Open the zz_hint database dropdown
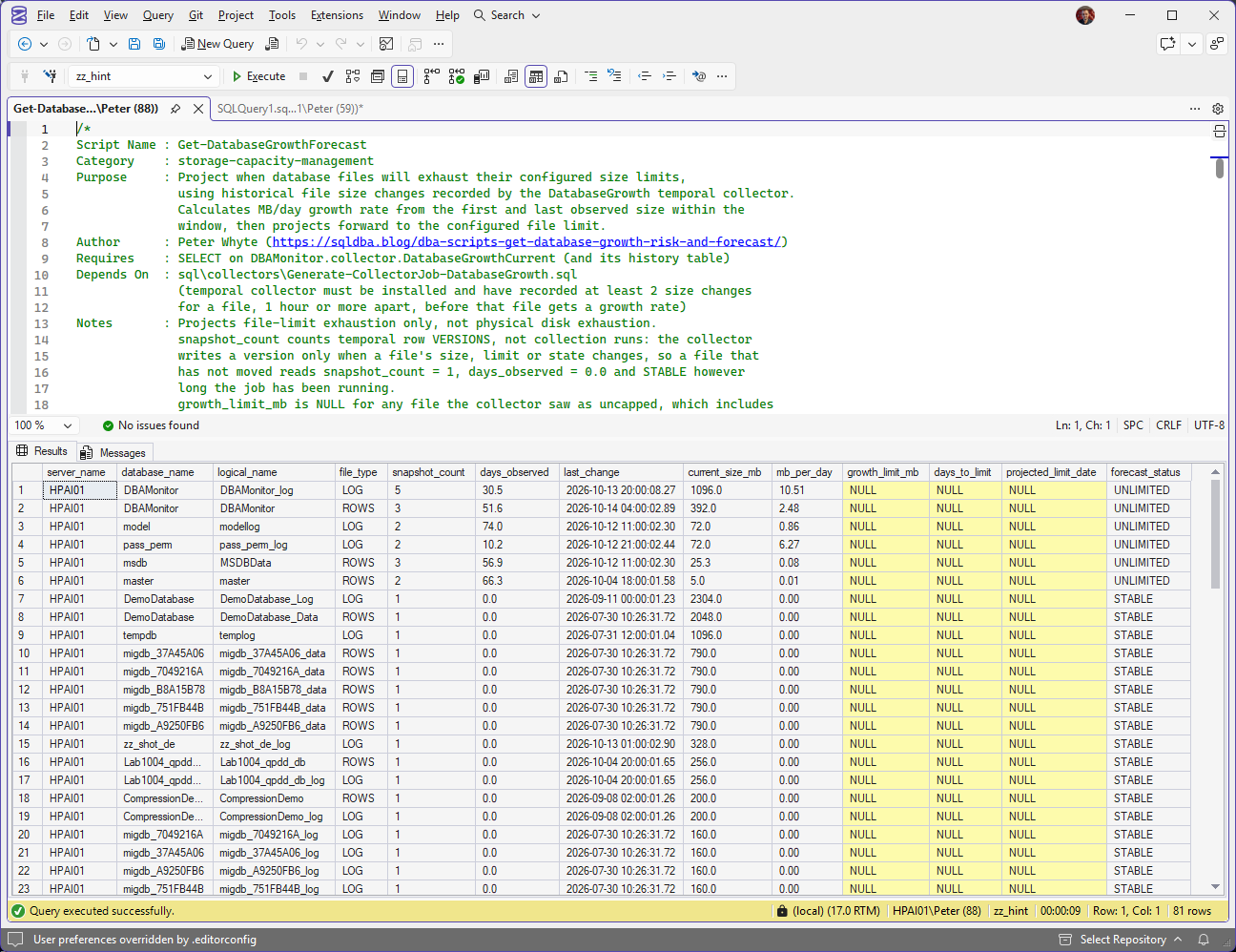Screen dimensions: 1236x952 click(x=144, y=76)
